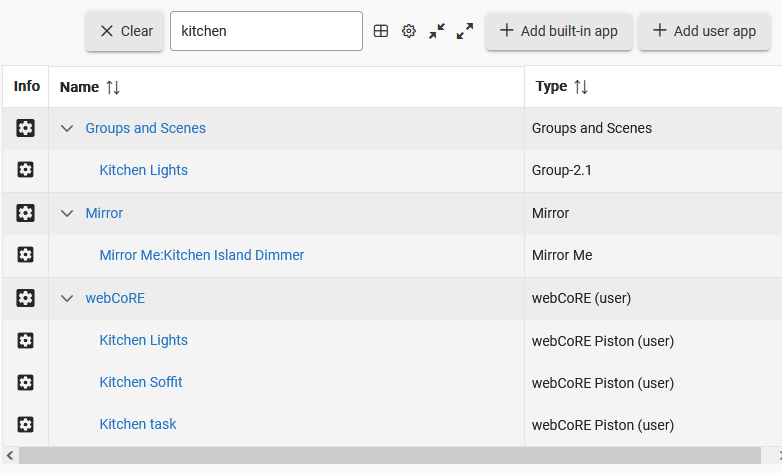Click the horizontal scrollbar left arrow

[9, 455]
